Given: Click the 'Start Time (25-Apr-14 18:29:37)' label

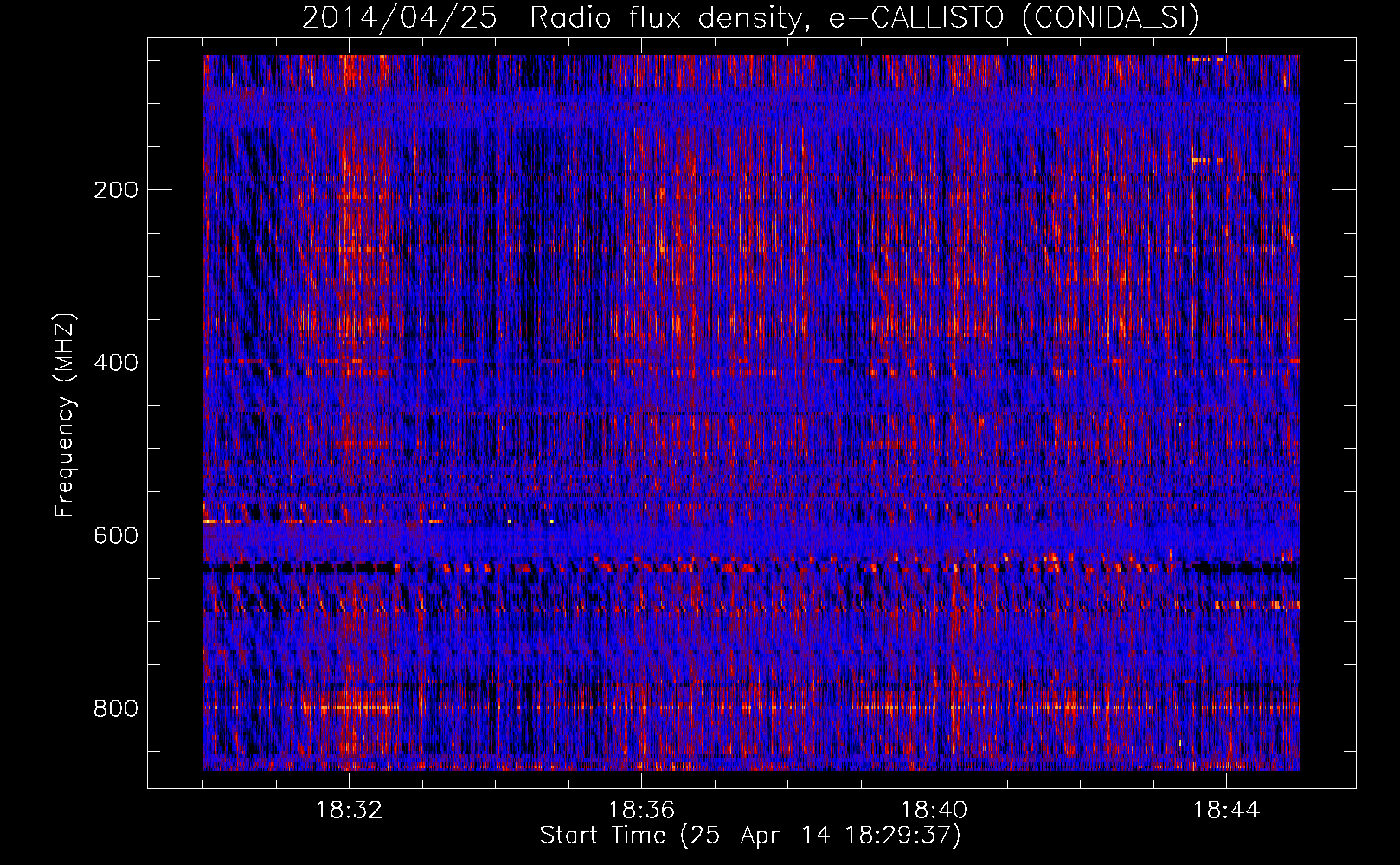Looking at the screenshot, I should 750,836.
